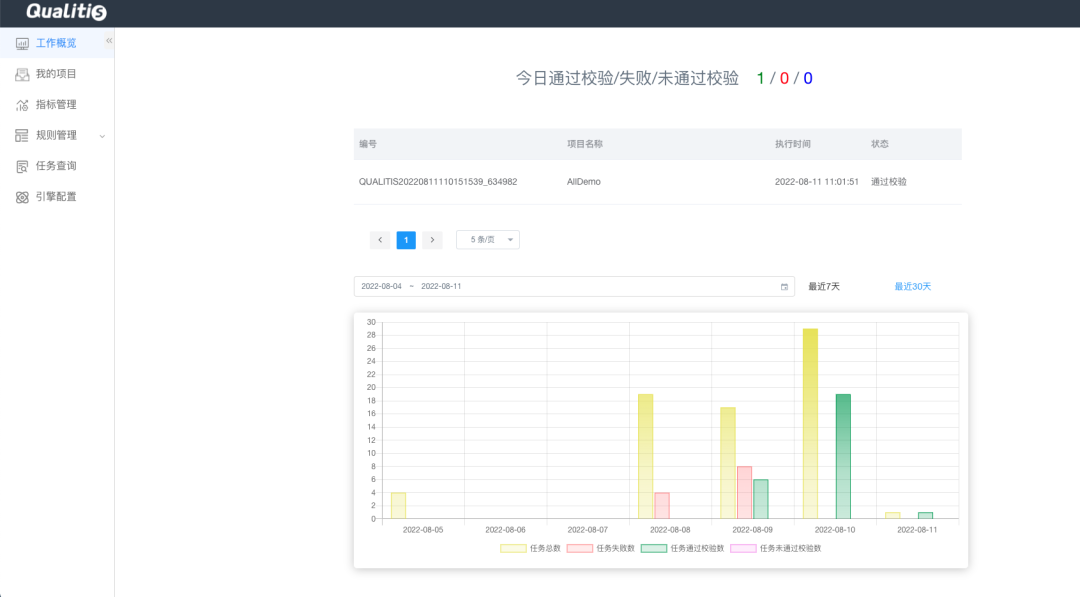Select the 工作概览 sidebar icon
This screenshot has width=1080, height=597.
(22, 43)
